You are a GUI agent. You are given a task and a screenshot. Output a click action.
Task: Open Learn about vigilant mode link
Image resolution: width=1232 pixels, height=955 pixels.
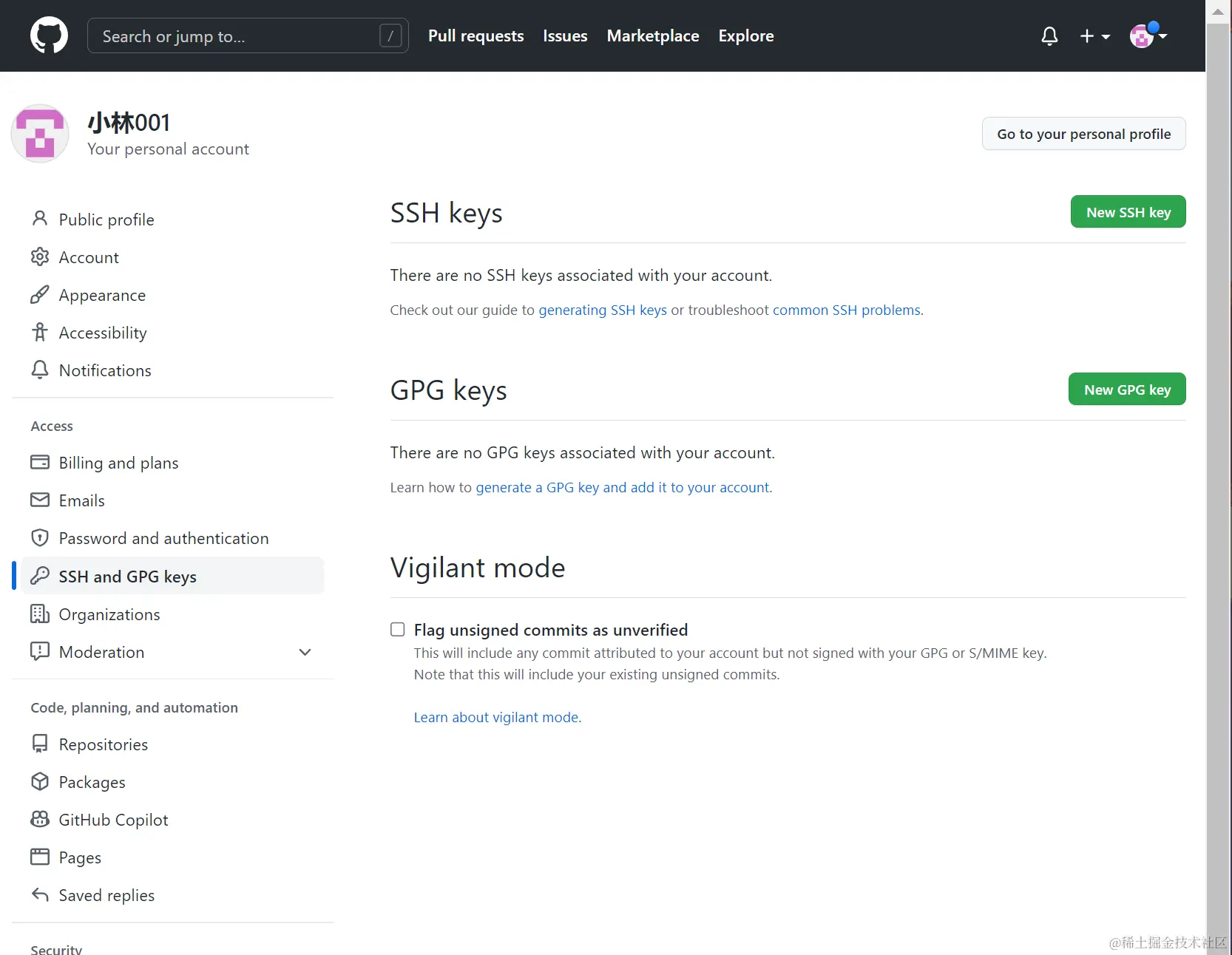click(x=495, y=717)
